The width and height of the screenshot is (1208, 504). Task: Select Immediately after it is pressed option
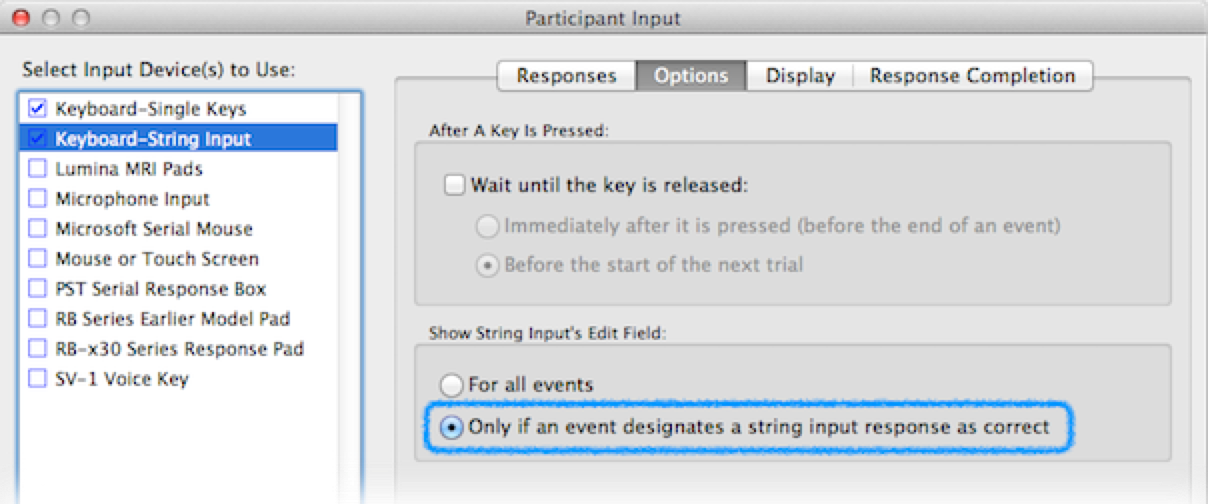(488, 226)
